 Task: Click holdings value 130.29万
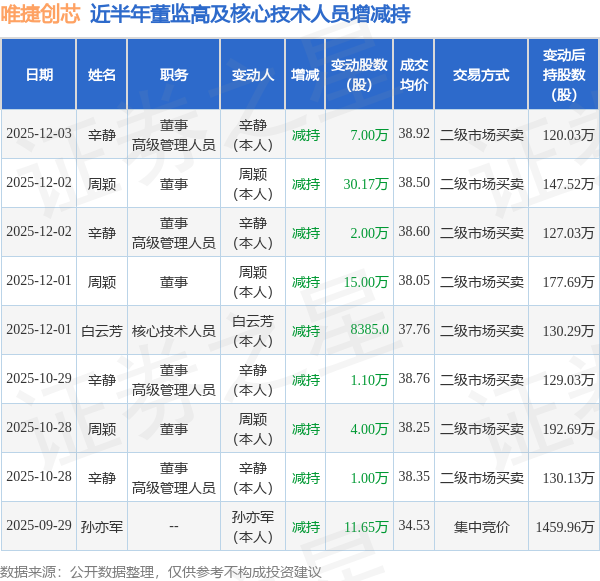569,331
